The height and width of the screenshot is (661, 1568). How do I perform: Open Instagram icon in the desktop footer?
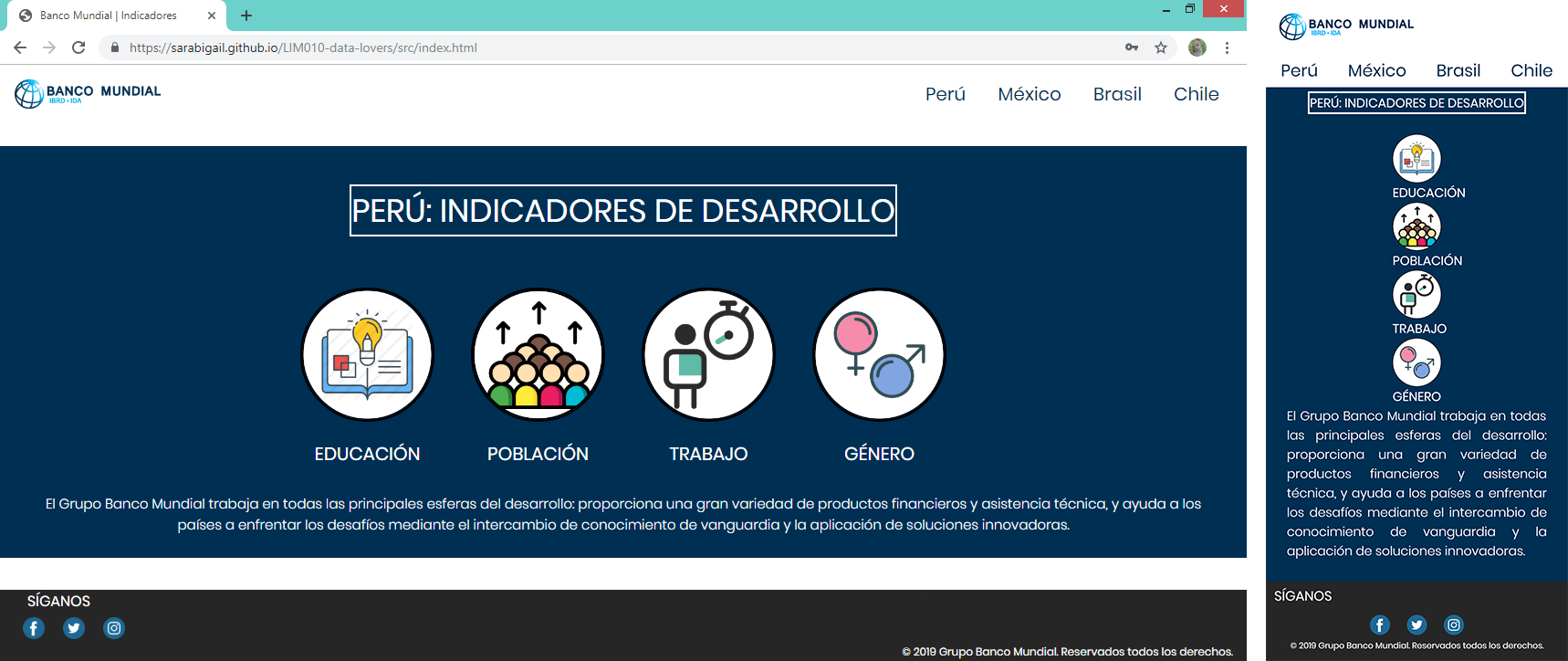pos(114,628)
